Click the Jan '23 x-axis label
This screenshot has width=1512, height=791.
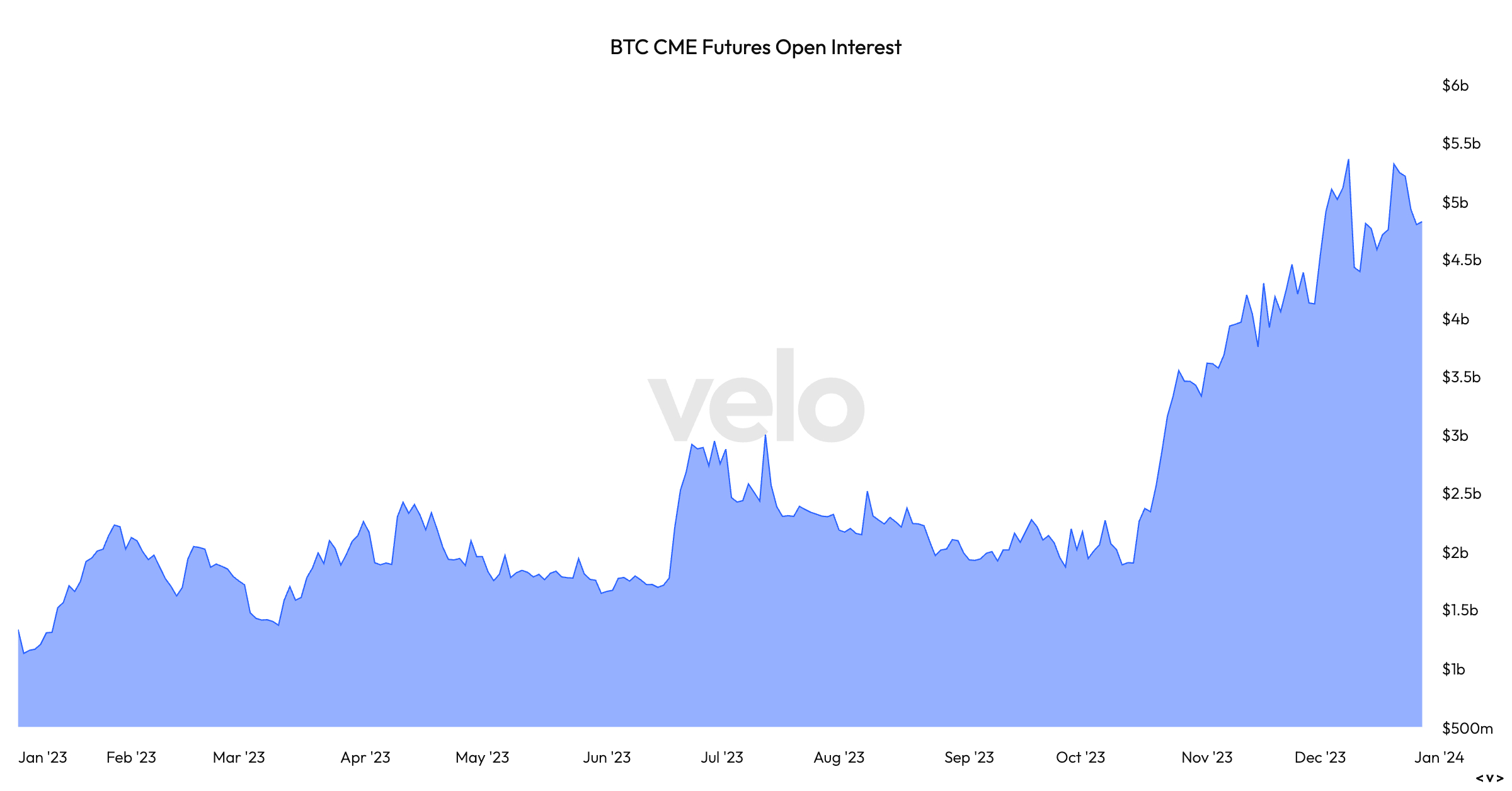[x=43, y=758]
